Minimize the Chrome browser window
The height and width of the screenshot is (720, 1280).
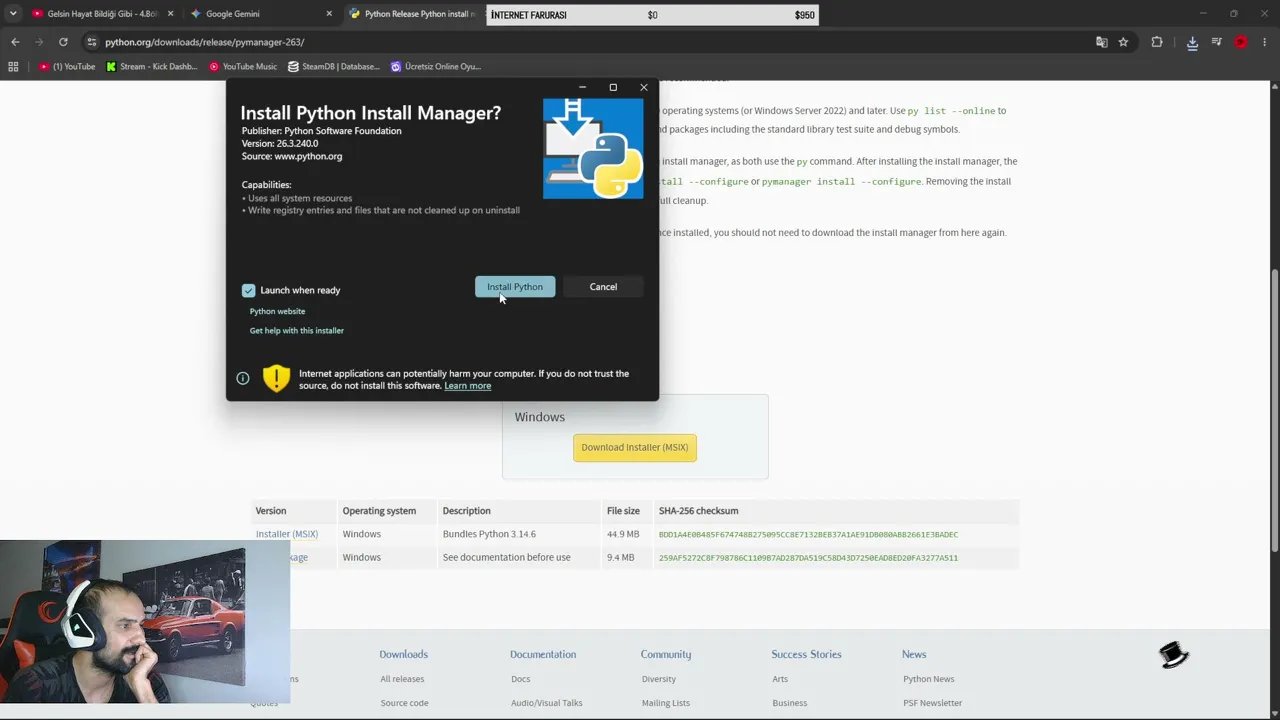click(x=1204, y=14)
